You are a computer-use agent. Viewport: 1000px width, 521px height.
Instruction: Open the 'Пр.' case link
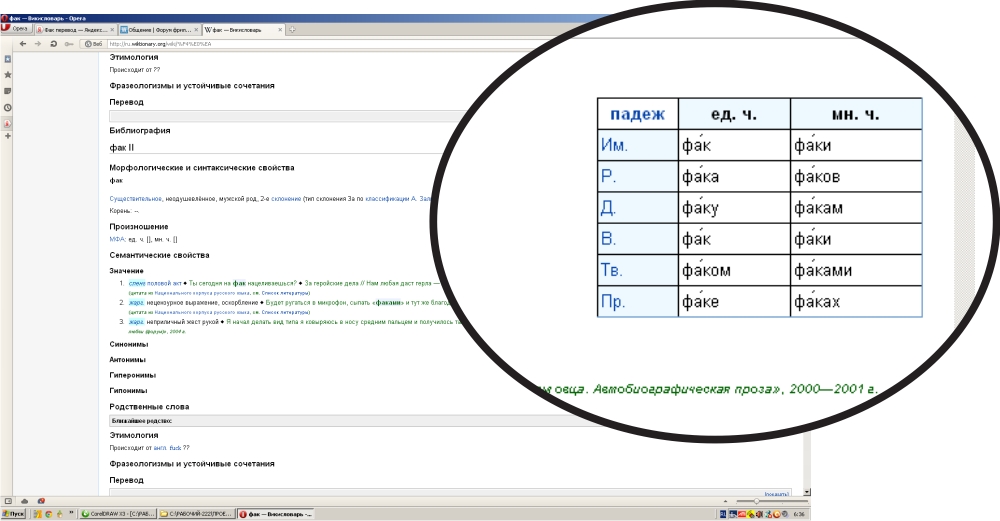[613, 302]
